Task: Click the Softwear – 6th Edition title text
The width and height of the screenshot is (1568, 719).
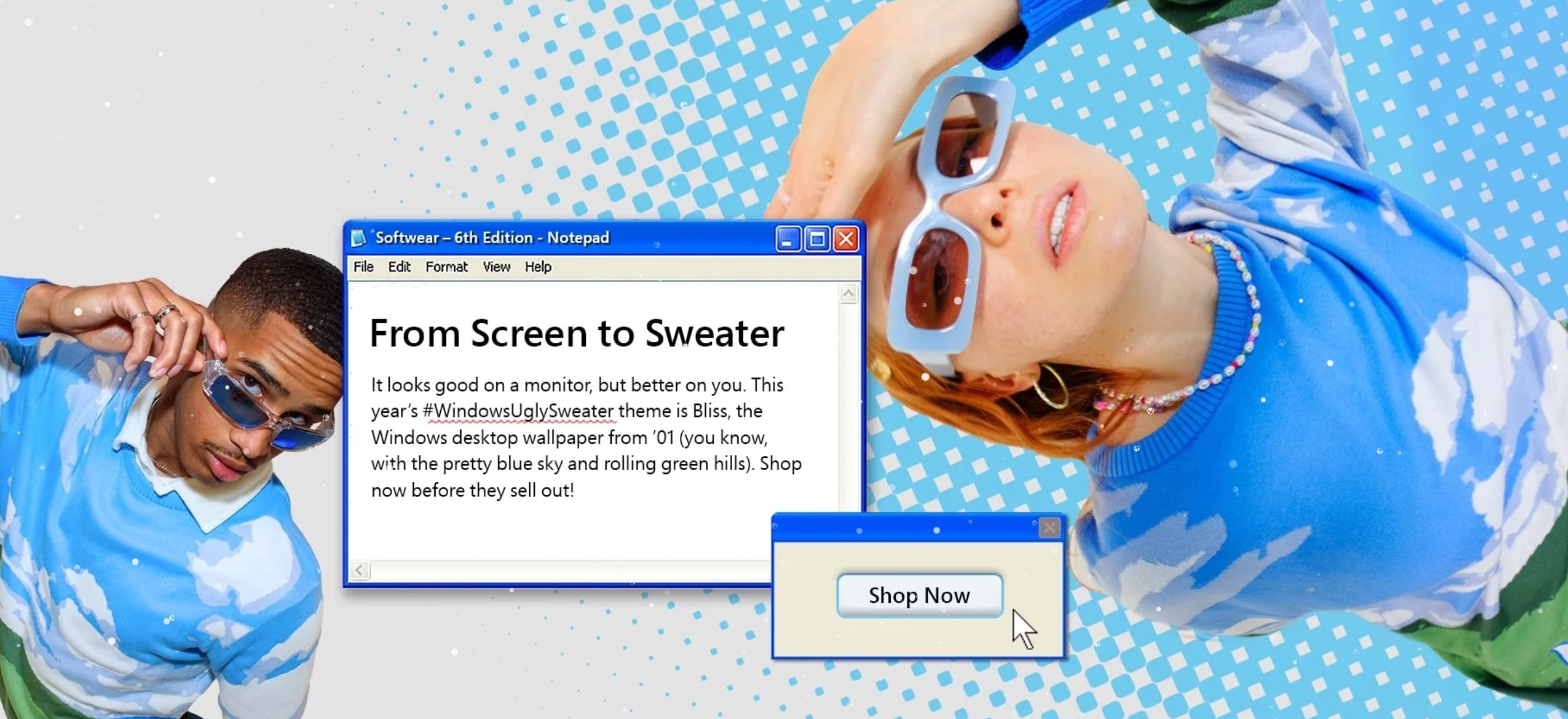Action: [x=454, y=238]
